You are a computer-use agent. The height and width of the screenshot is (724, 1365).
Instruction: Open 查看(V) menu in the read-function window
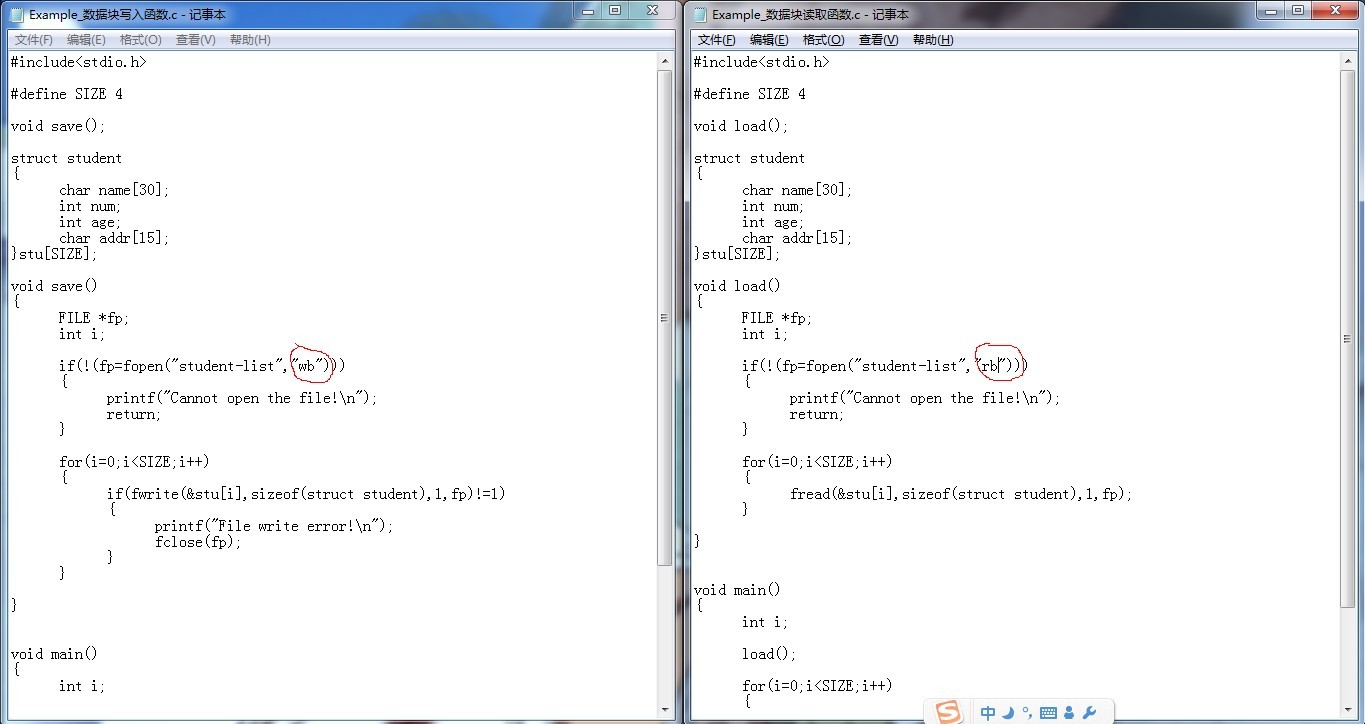click(879, 40)
